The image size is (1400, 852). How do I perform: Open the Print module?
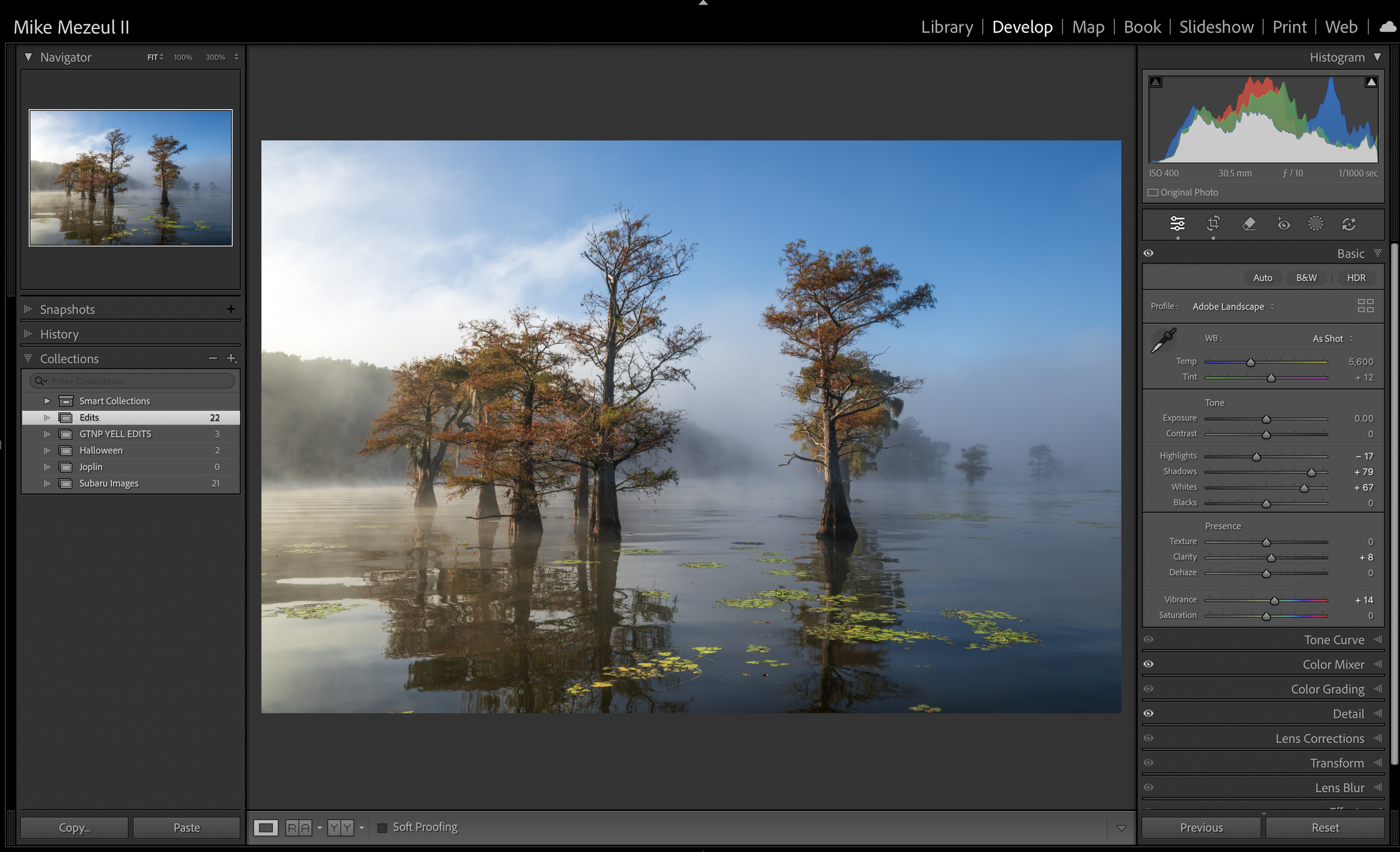pyautogui.click(x=1289, y=27)
